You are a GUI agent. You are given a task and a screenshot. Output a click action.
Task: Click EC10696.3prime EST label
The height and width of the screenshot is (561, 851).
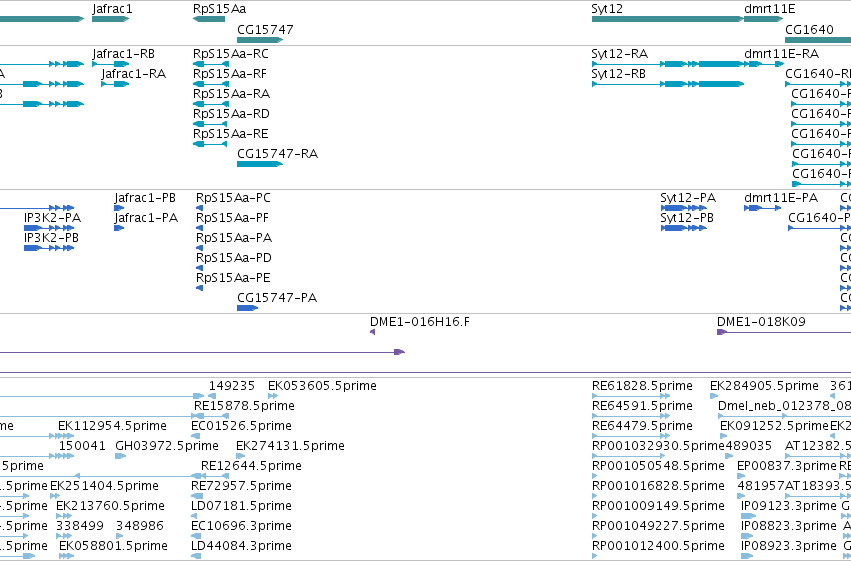[241, 526]
